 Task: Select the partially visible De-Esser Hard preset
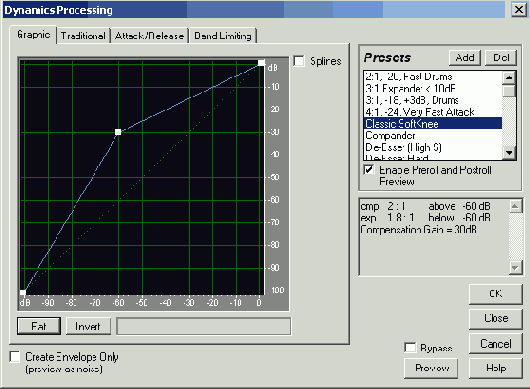[x=433, y=157]
